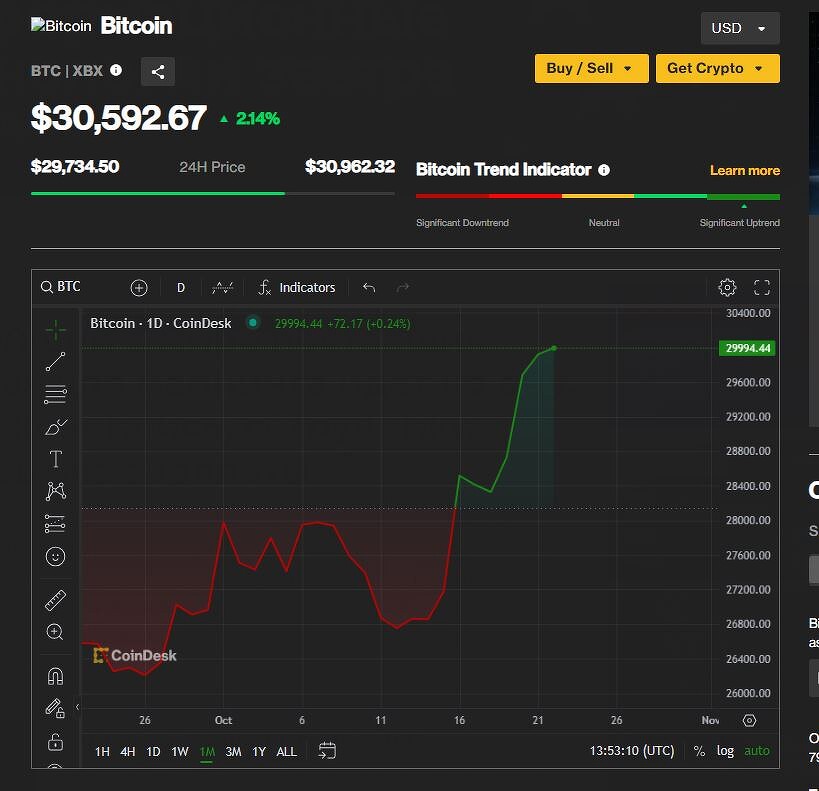Switch to the 1Y timeframe
This screenshot has height=791, width=819.
click(x=259, y=751)
